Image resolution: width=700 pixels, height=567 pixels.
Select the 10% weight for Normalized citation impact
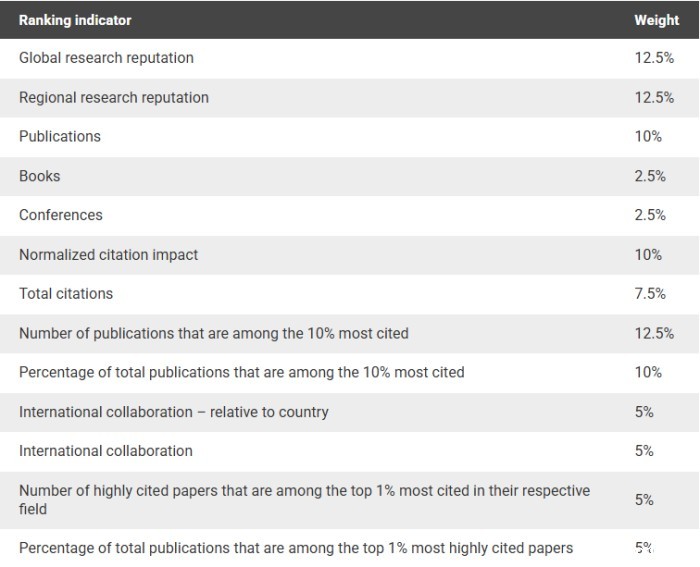[x=648, y=255]
